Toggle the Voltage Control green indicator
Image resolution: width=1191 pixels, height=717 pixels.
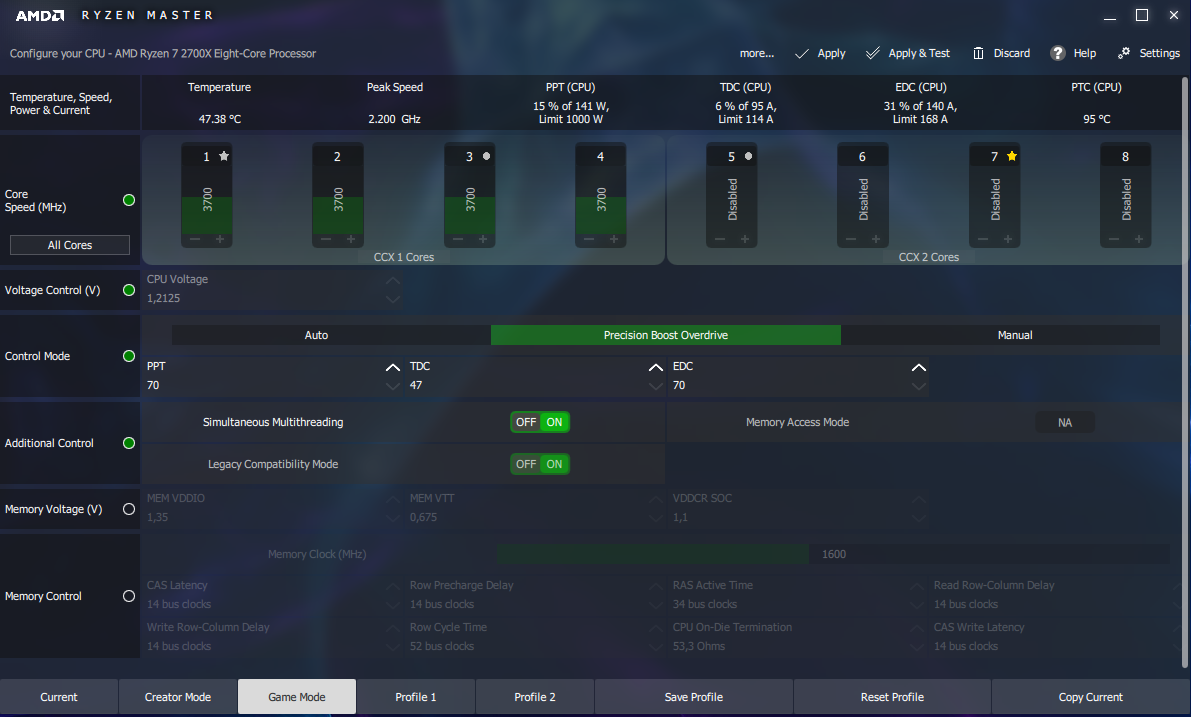coord(129,290)
